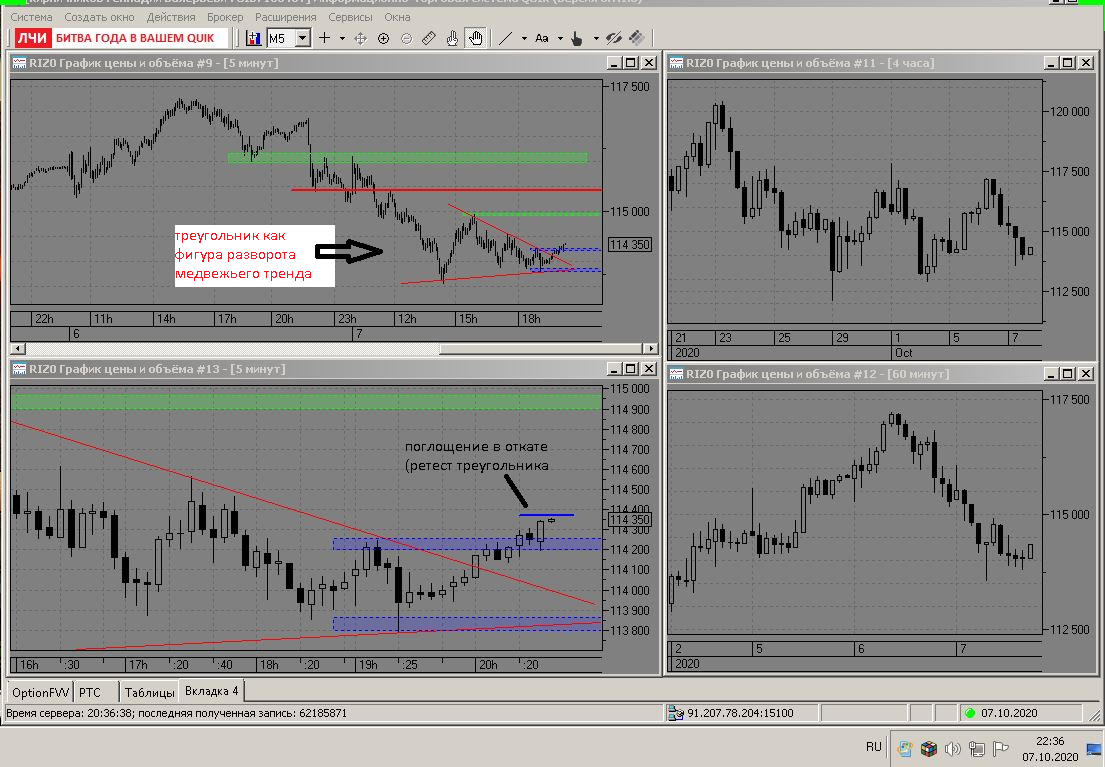Switch to the Таблицы tab

pyautogui.click(x=149, y=692)
